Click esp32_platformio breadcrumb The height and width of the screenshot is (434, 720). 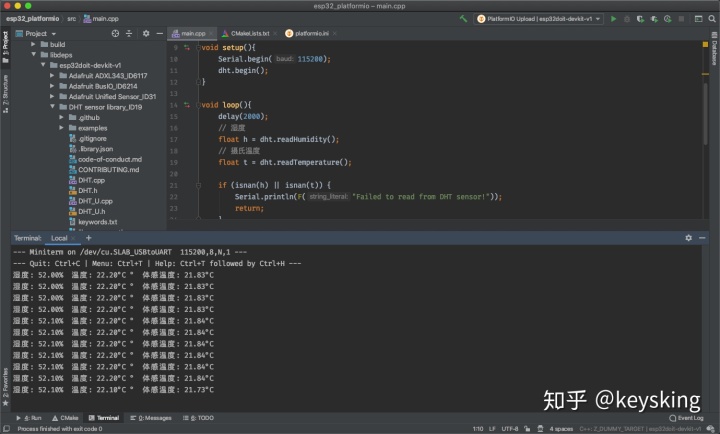tap(33, 19)
